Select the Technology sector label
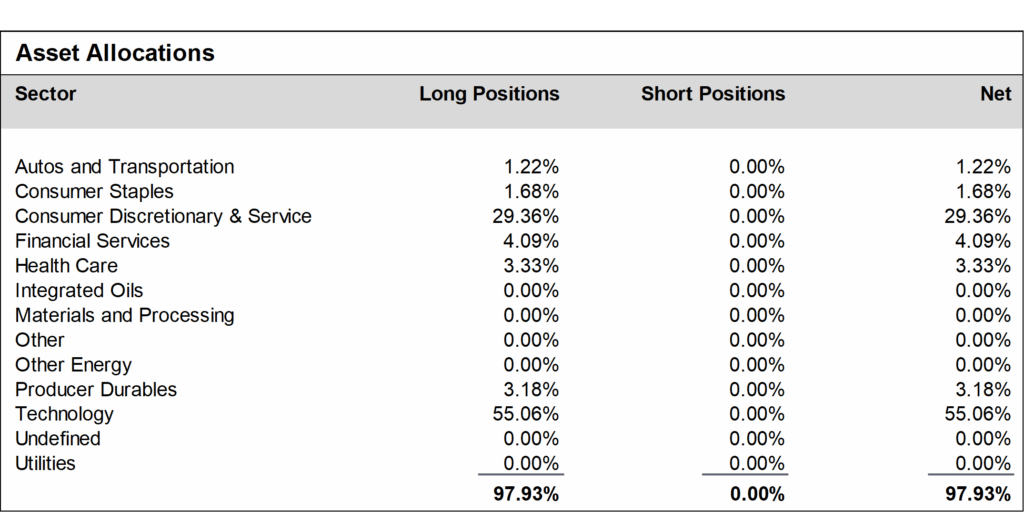This screenshot has width=1024, height=512. click(x=65, y=414)
